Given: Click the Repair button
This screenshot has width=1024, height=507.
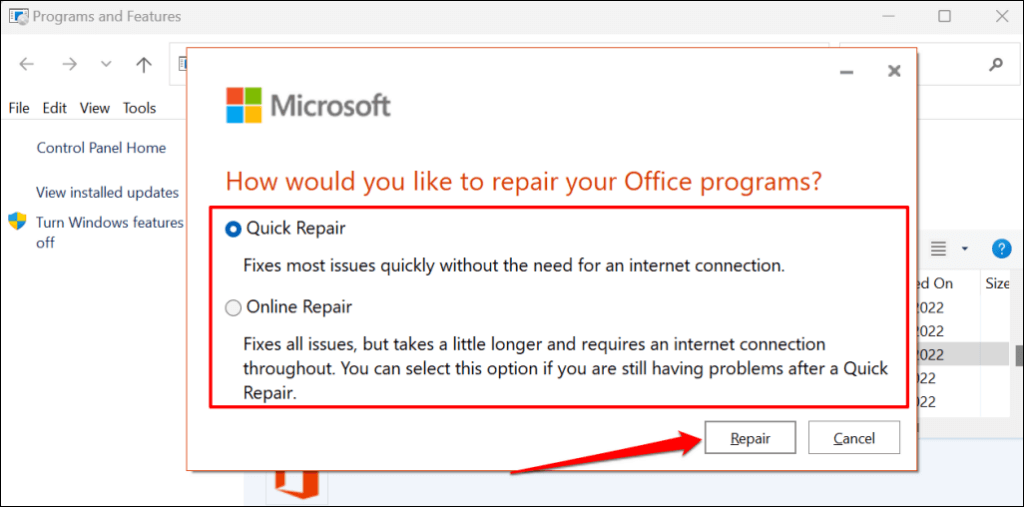Looking at the screenshot, I should coord(750,438).
